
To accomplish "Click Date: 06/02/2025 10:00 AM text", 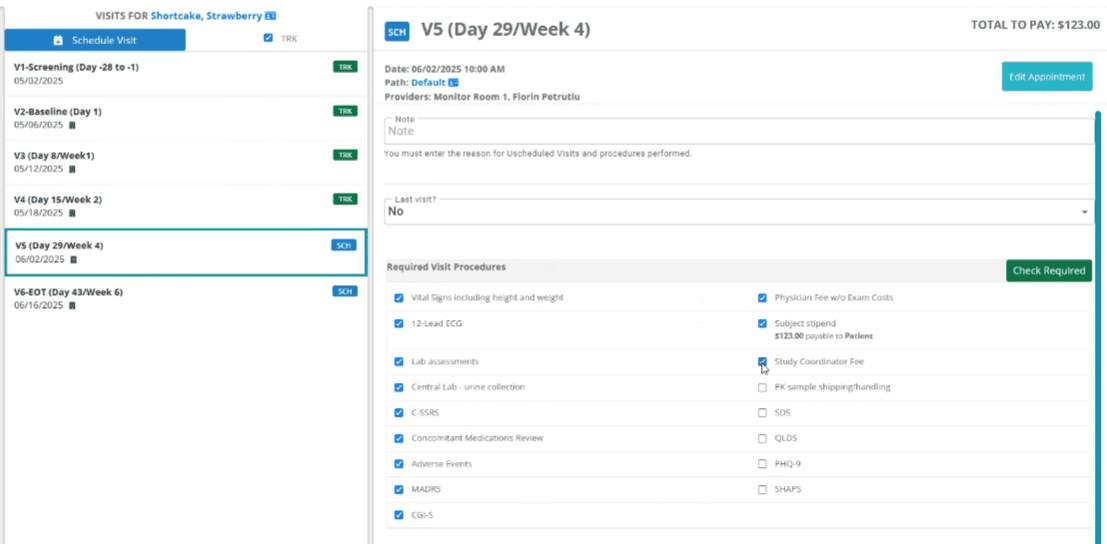I will click(445, 69).
